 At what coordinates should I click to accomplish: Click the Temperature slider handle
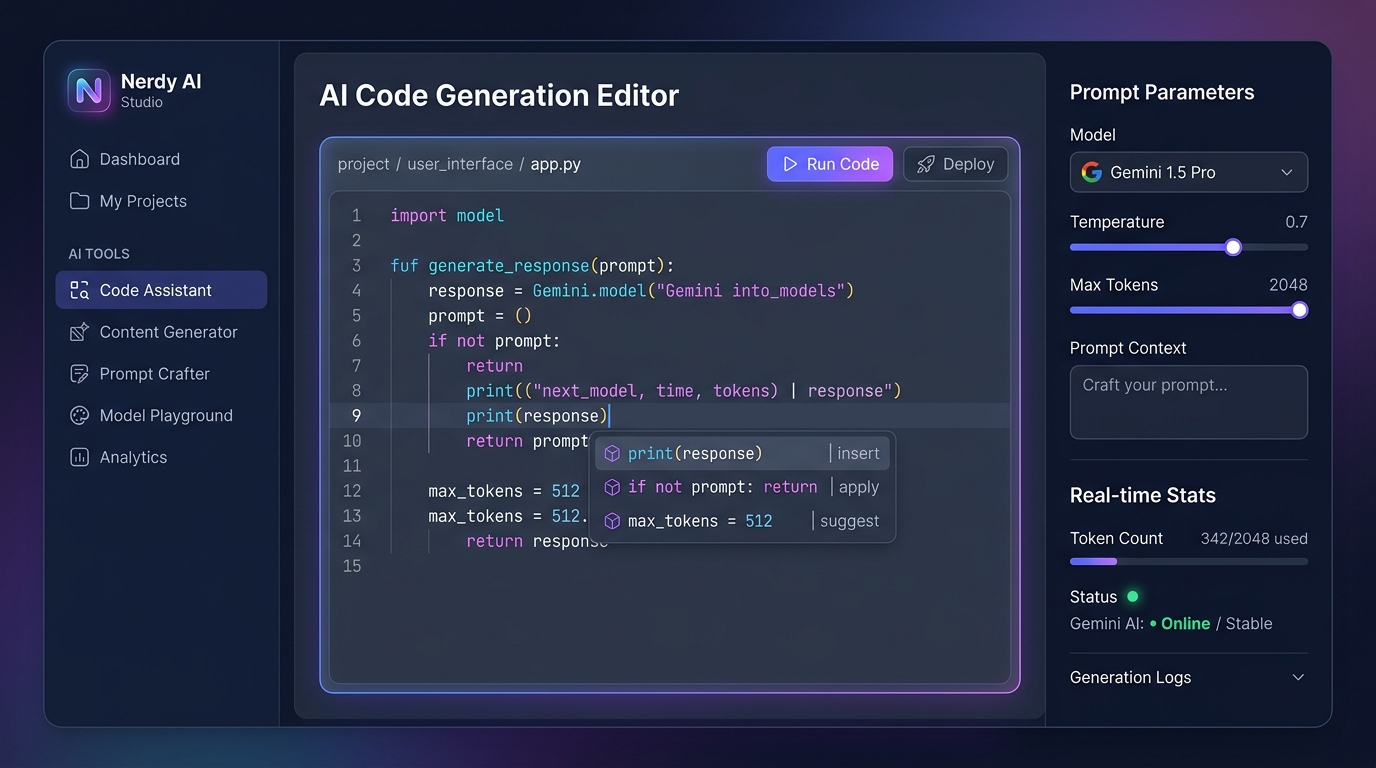click(1233, 247)
